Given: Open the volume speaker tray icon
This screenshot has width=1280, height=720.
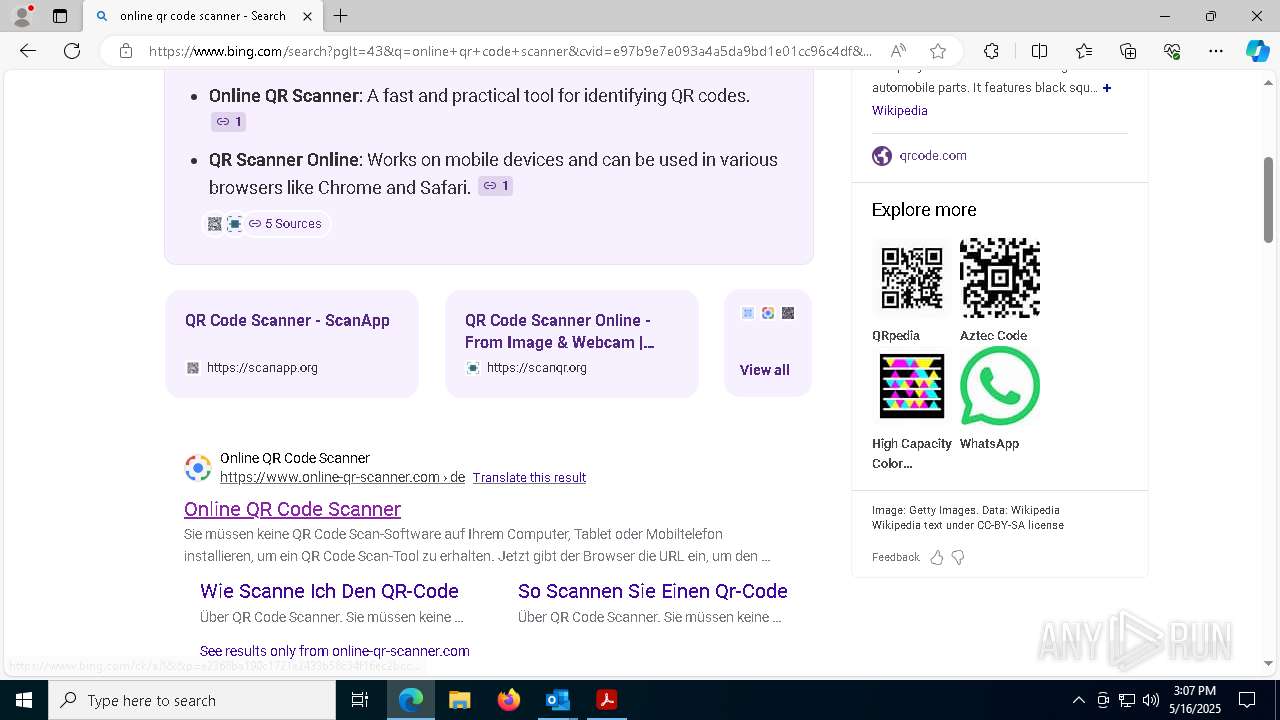Looking at the screenshot, I should pyautogui.click(x=1151, y=700).
